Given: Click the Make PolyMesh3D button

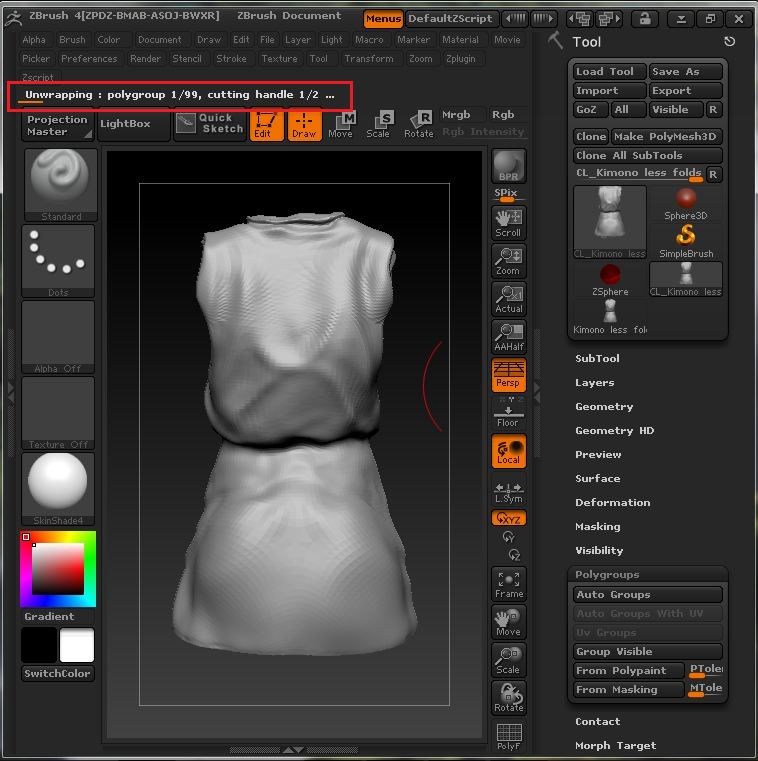Looking at the screenshot, I should pos(666,136).
